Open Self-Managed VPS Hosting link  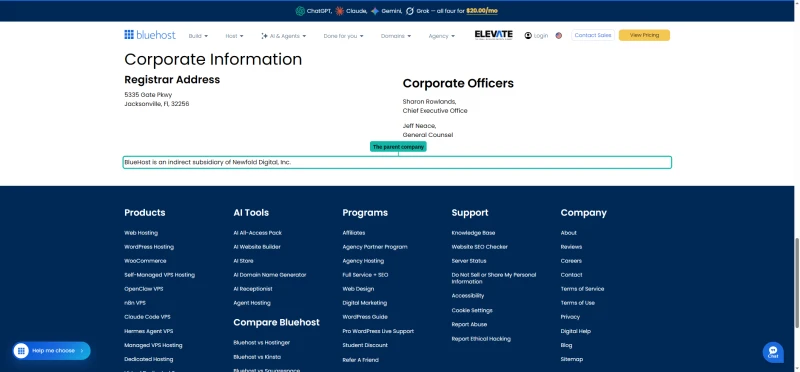[159, 275]
